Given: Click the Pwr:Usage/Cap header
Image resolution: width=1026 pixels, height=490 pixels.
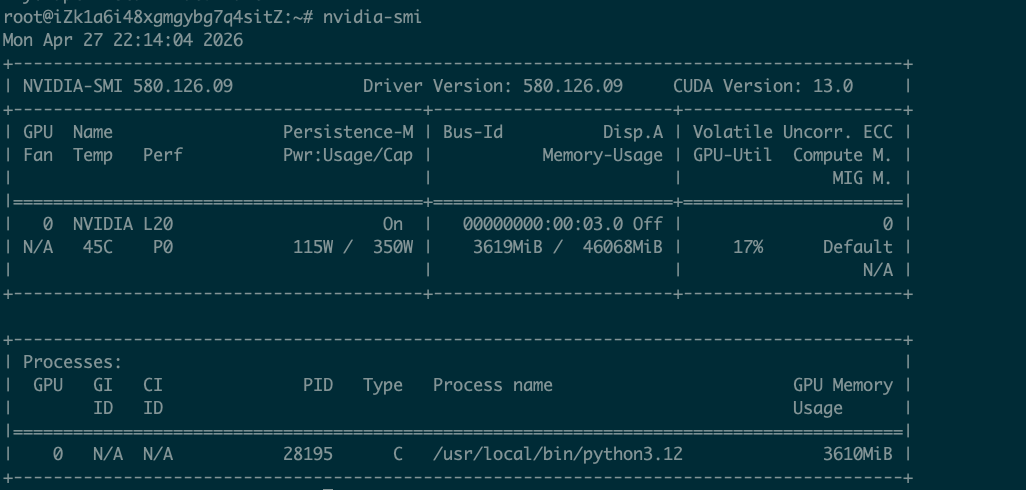Looking at the screenshot, I should pos(348,156).
